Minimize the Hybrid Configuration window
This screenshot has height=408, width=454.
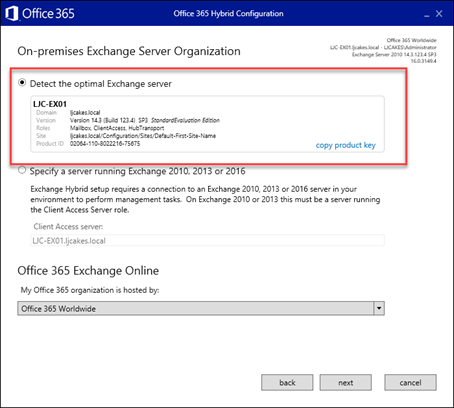click(x=427, y=16)
